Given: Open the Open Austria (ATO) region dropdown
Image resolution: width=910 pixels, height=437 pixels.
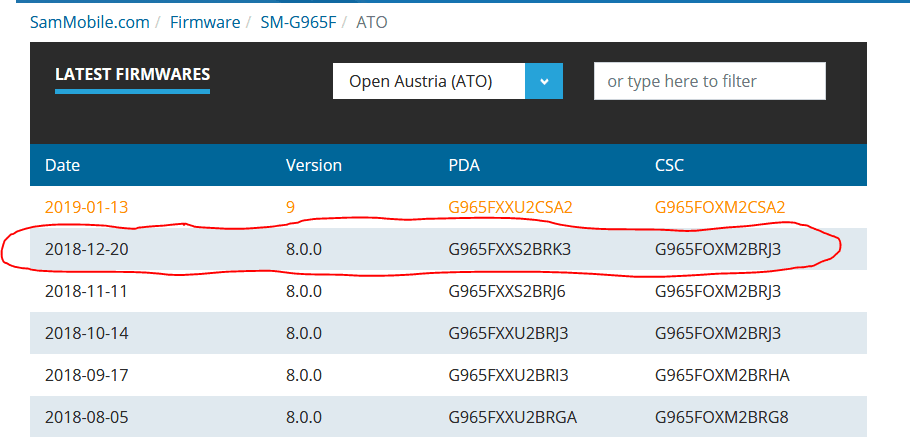Looking at the screenshot, I should (x=447, y=81).
